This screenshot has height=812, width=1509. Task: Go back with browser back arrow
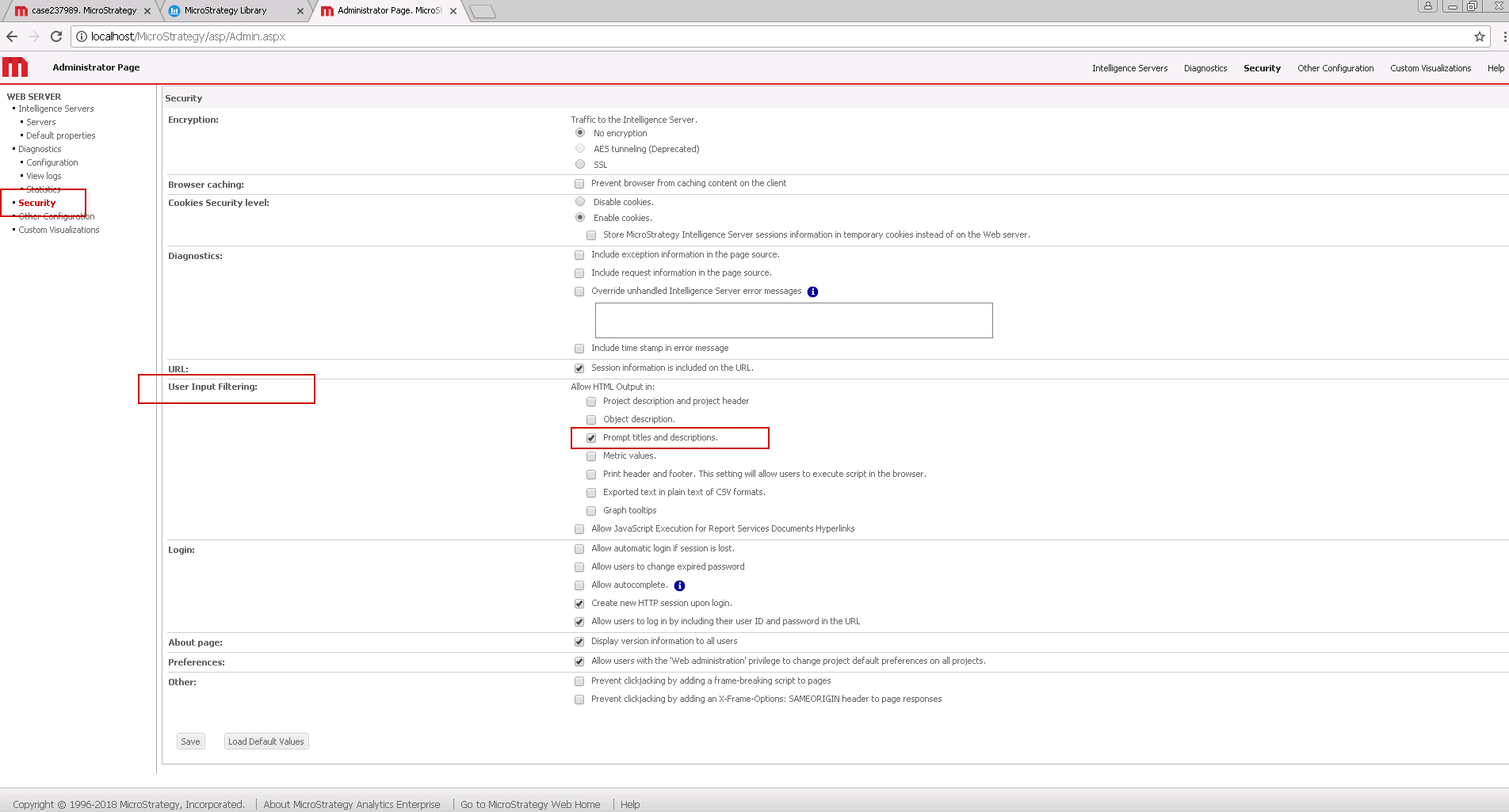click(12, 36)
